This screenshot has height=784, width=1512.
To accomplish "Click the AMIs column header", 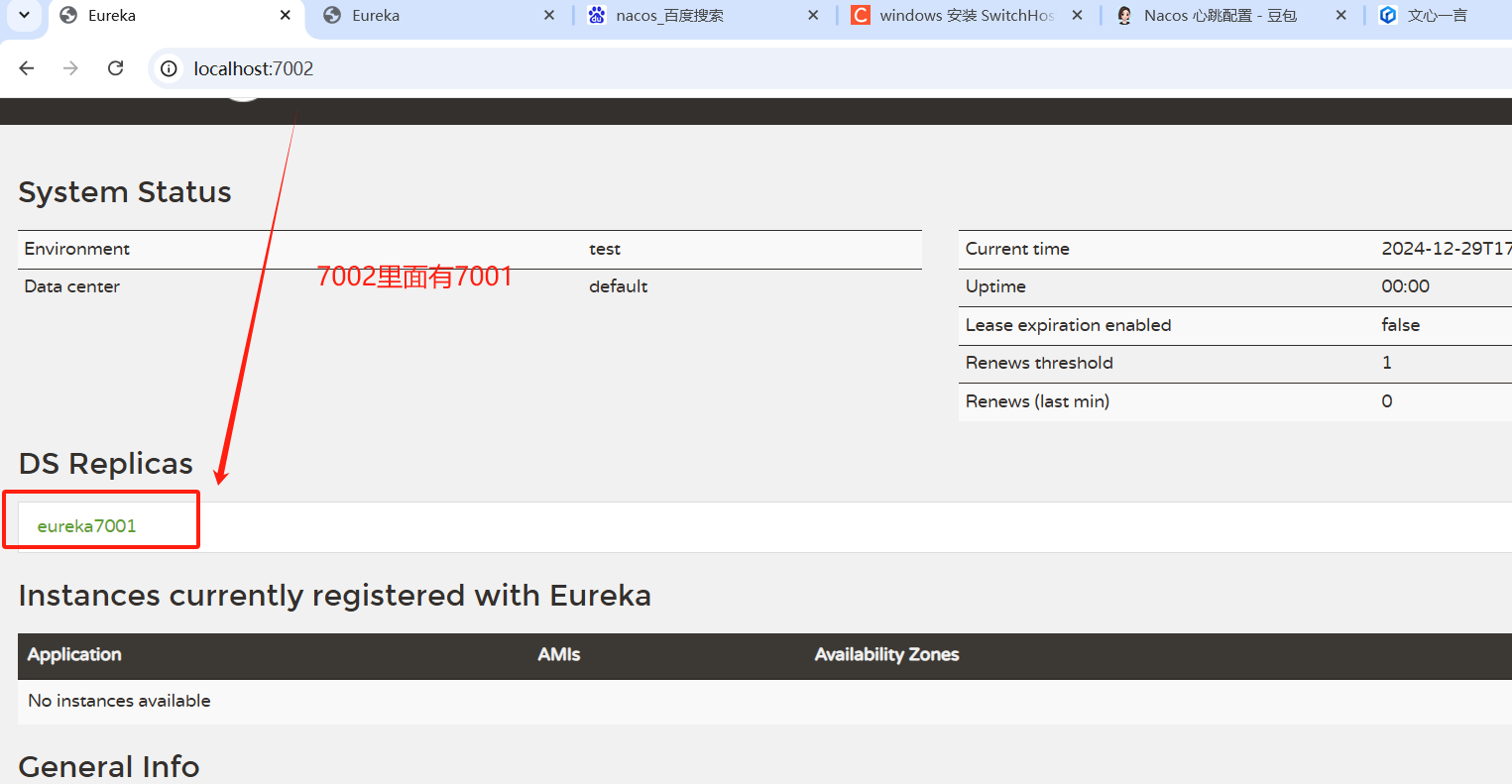I will point(559,654).
